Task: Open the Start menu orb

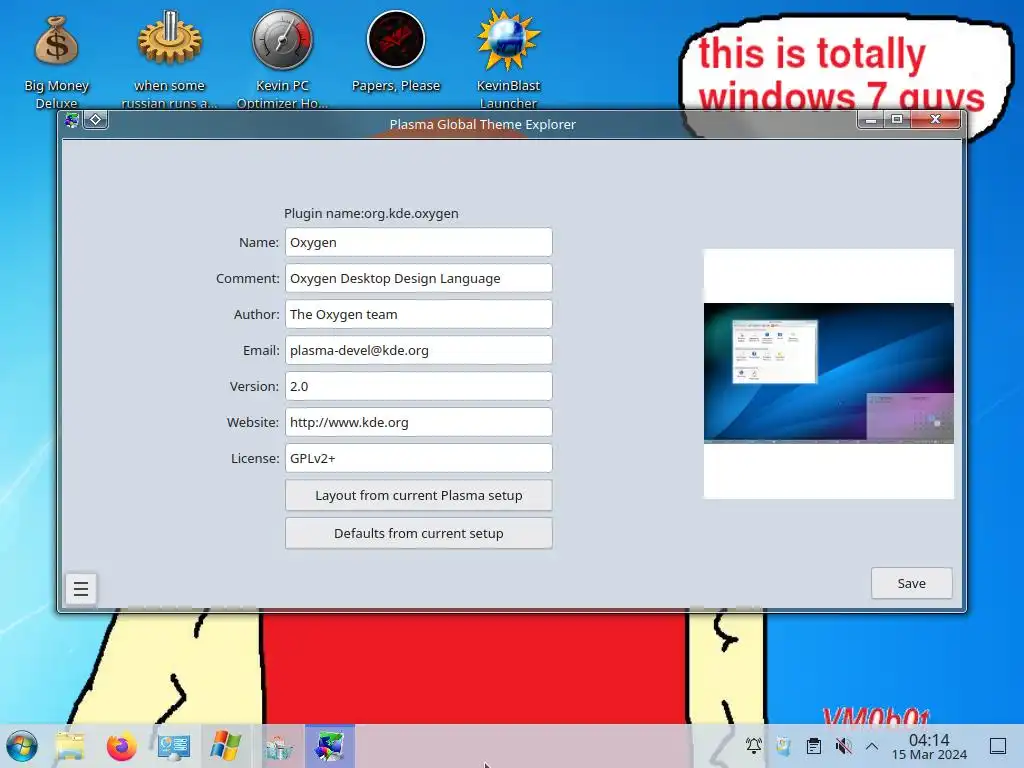Action: coord(22,746)
